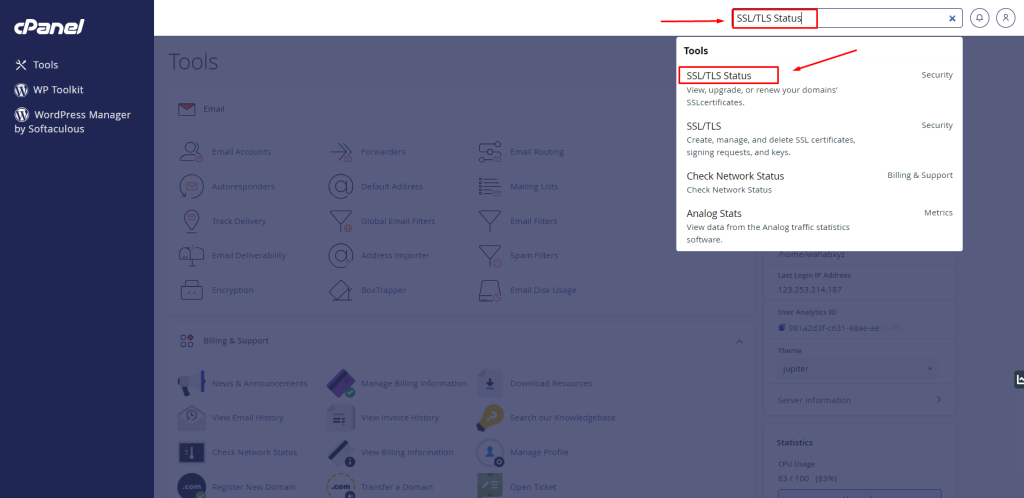Viewport: 1024px width, 498px height.
Task: Click the Email Accounts icon
Action: (191, 152)
